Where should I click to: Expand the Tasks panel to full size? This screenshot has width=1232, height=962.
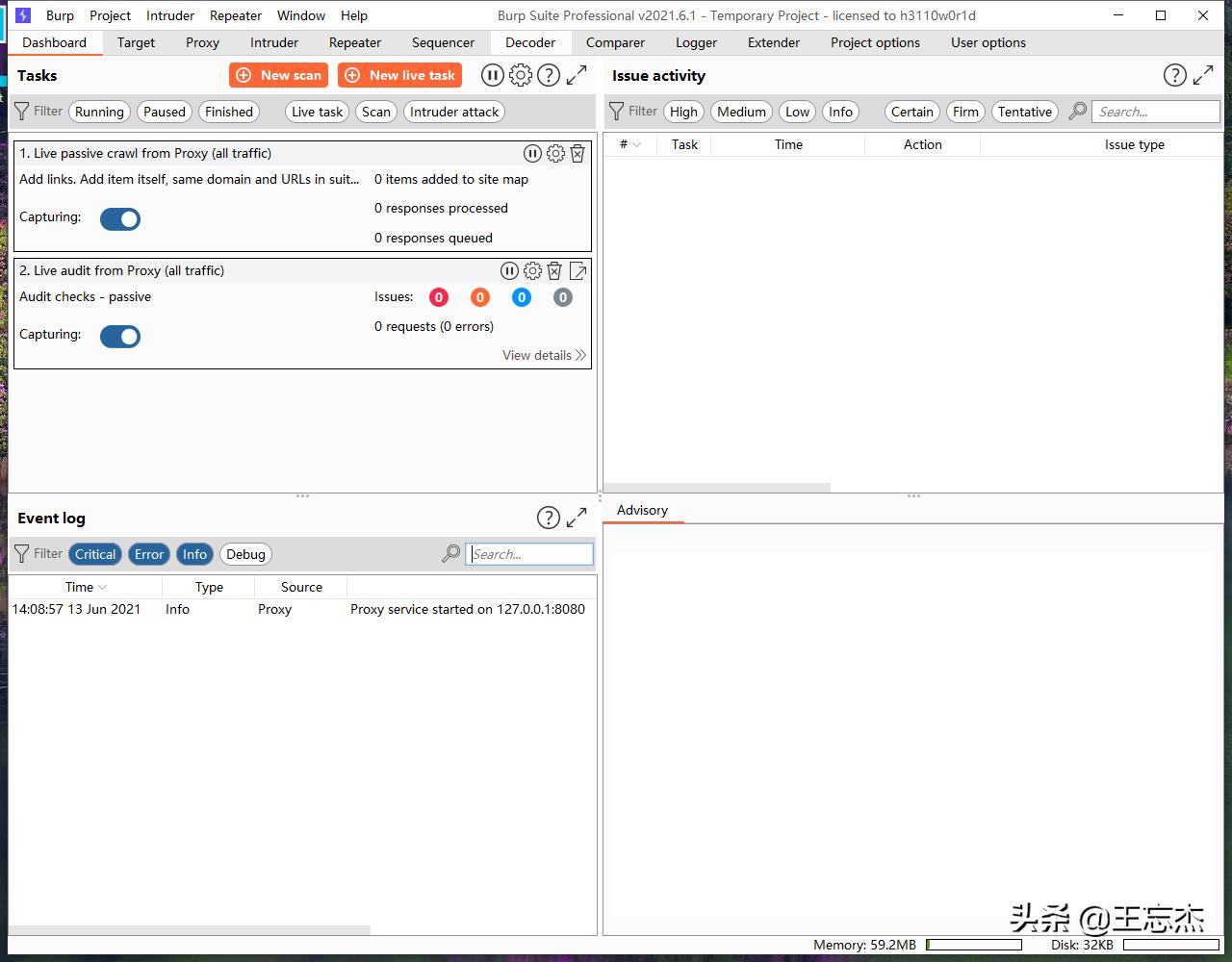(577, 75)
